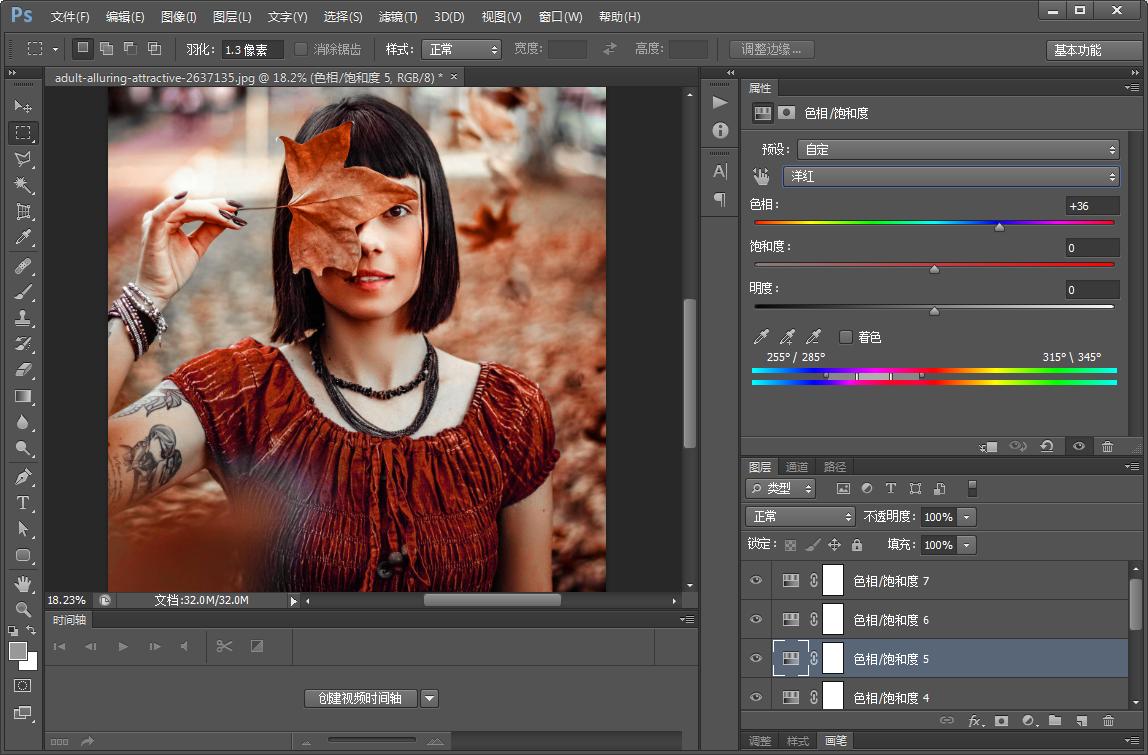The height and width of the screenshot is (755, 1148).
Task: Click the 创建视频时间轴 button
Action: point(361,698)
